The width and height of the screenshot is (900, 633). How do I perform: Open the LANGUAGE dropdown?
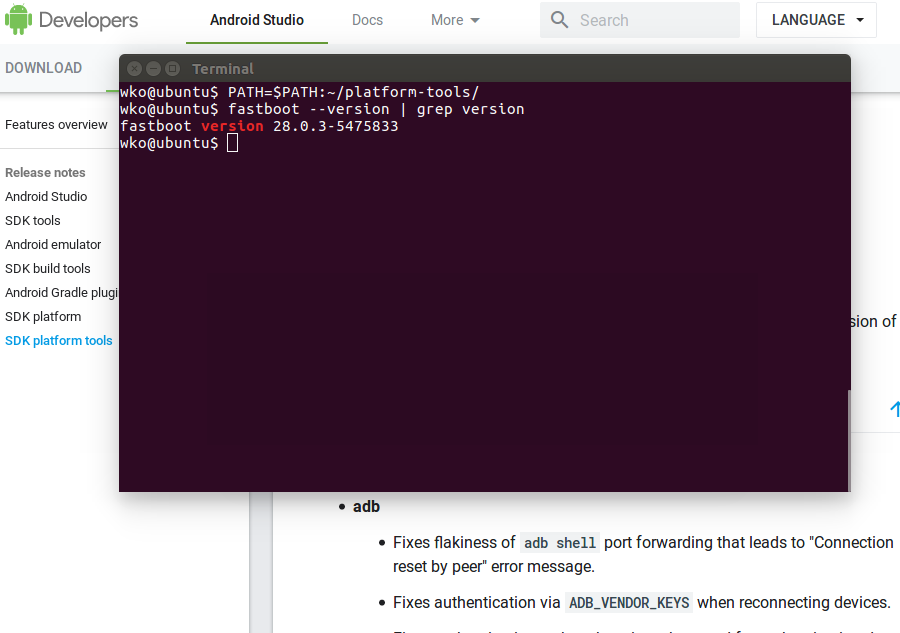pyautogui.click(x=816, y=20)
